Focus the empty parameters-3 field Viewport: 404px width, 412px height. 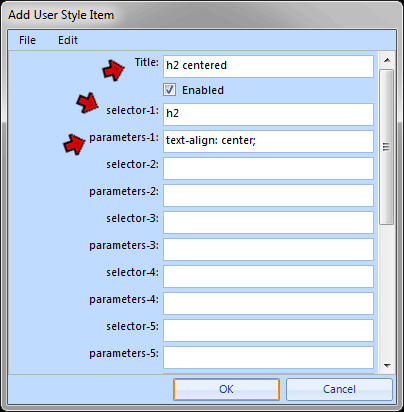click(268, 249)
